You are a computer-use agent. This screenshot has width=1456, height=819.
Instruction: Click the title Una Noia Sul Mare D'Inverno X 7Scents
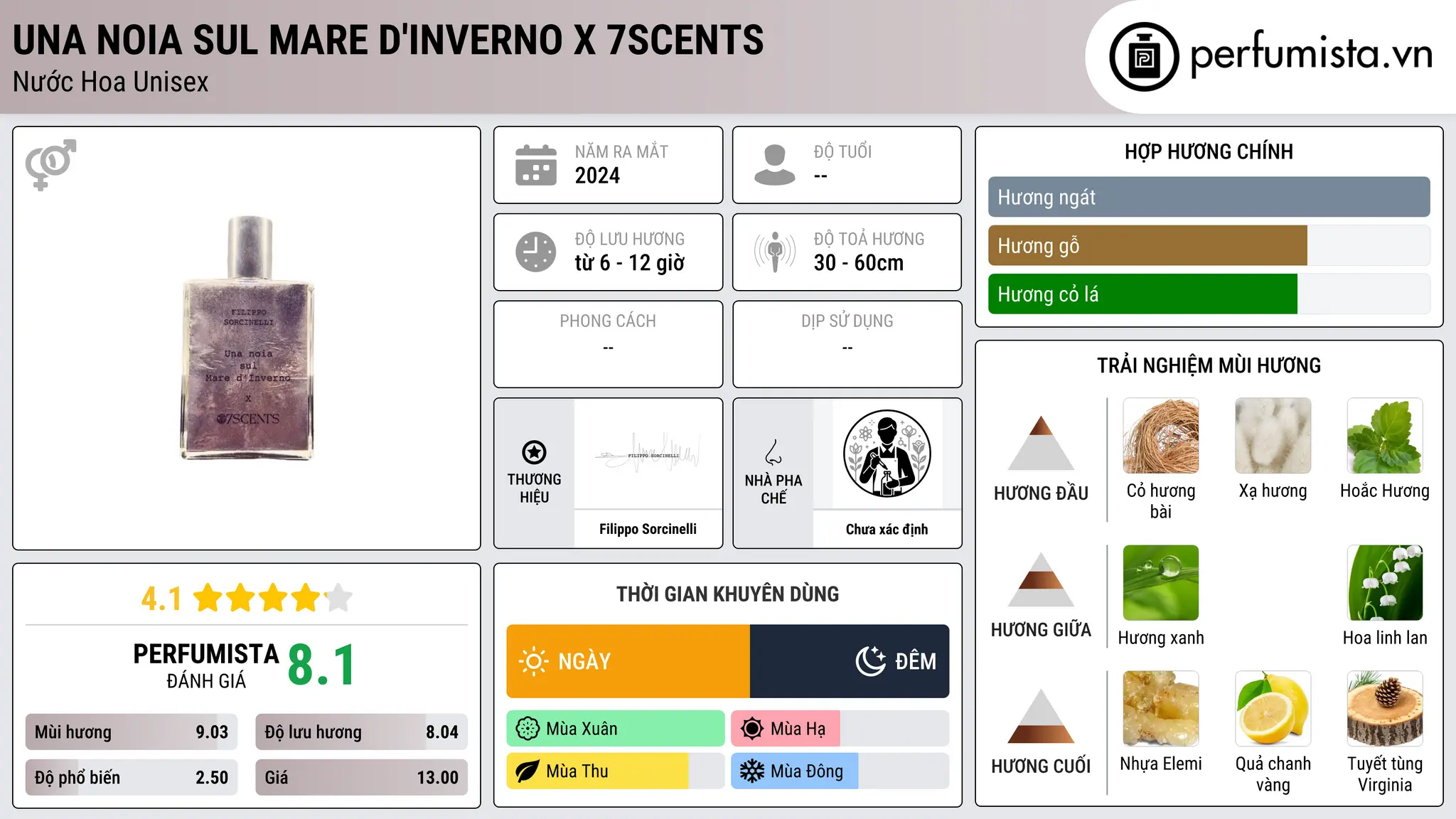pos(388,40)
